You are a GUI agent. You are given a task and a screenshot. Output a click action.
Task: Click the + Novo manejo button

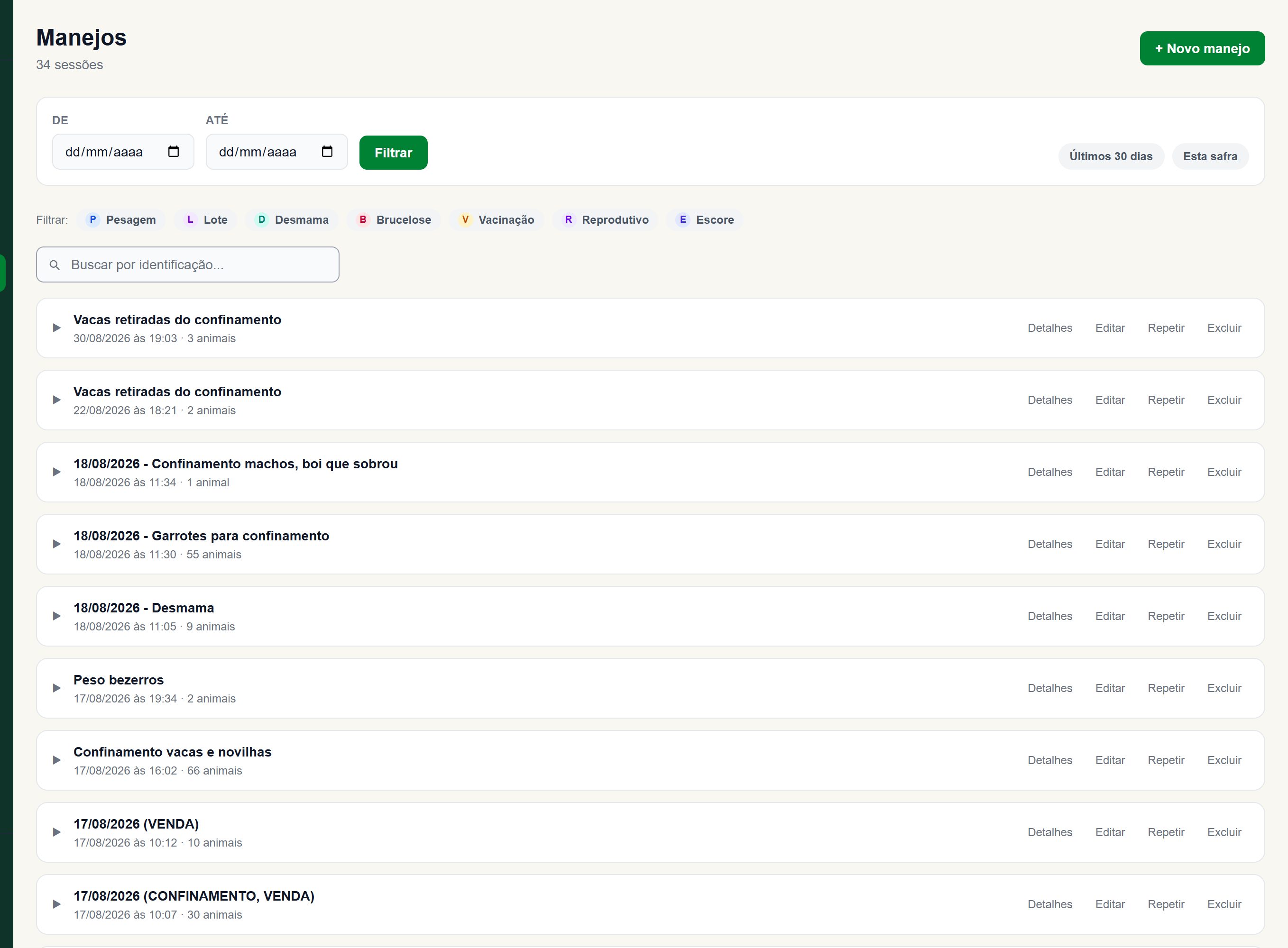pos(1202,48)
